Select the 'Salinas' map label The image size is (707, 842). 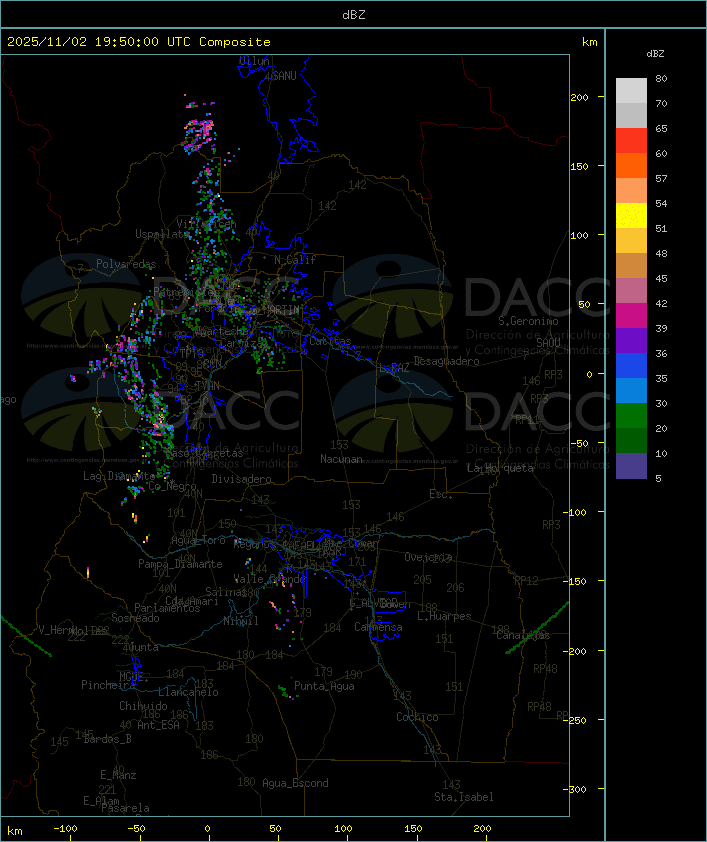pyautogui.click(x=225, y=592)
